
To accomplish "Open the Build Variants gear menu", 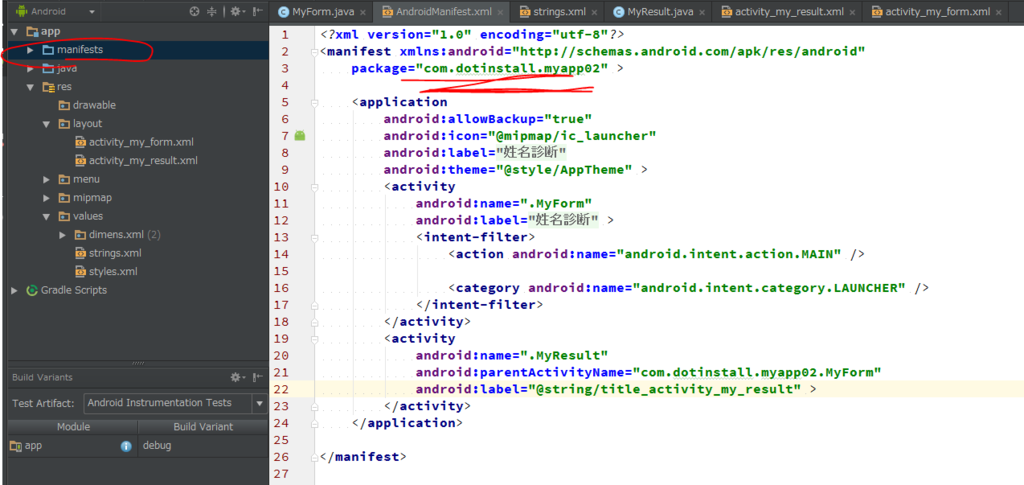I will pyautogui.click(x=237, y=377).
